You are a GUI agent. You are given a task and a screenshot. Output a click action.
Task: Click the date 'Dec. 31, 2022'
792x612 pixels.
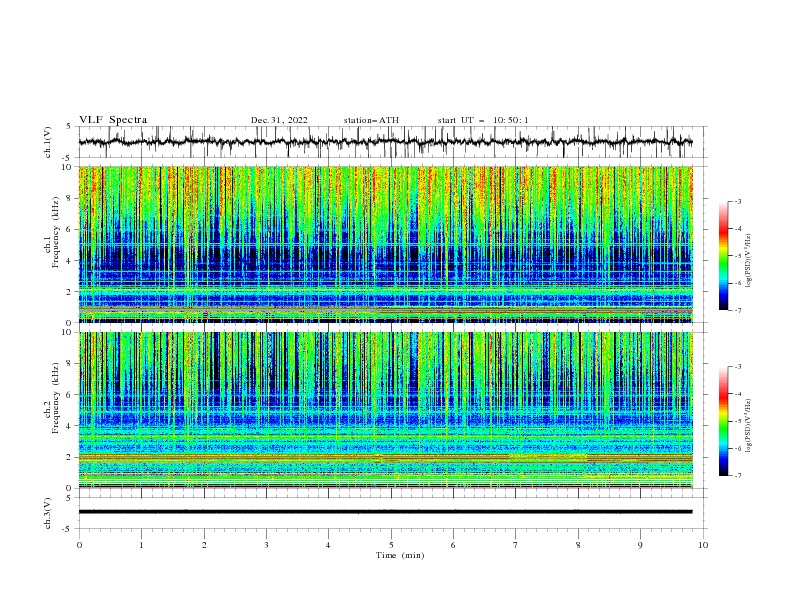click(x=279, y=120)
